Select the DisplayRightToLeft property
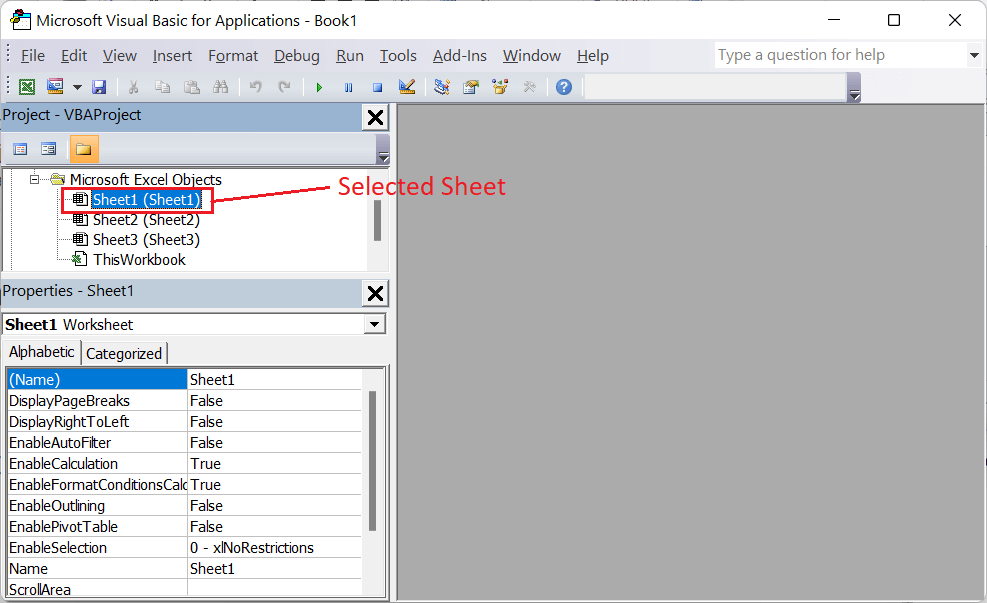This screenshot has height=603, width=987. 98,422
